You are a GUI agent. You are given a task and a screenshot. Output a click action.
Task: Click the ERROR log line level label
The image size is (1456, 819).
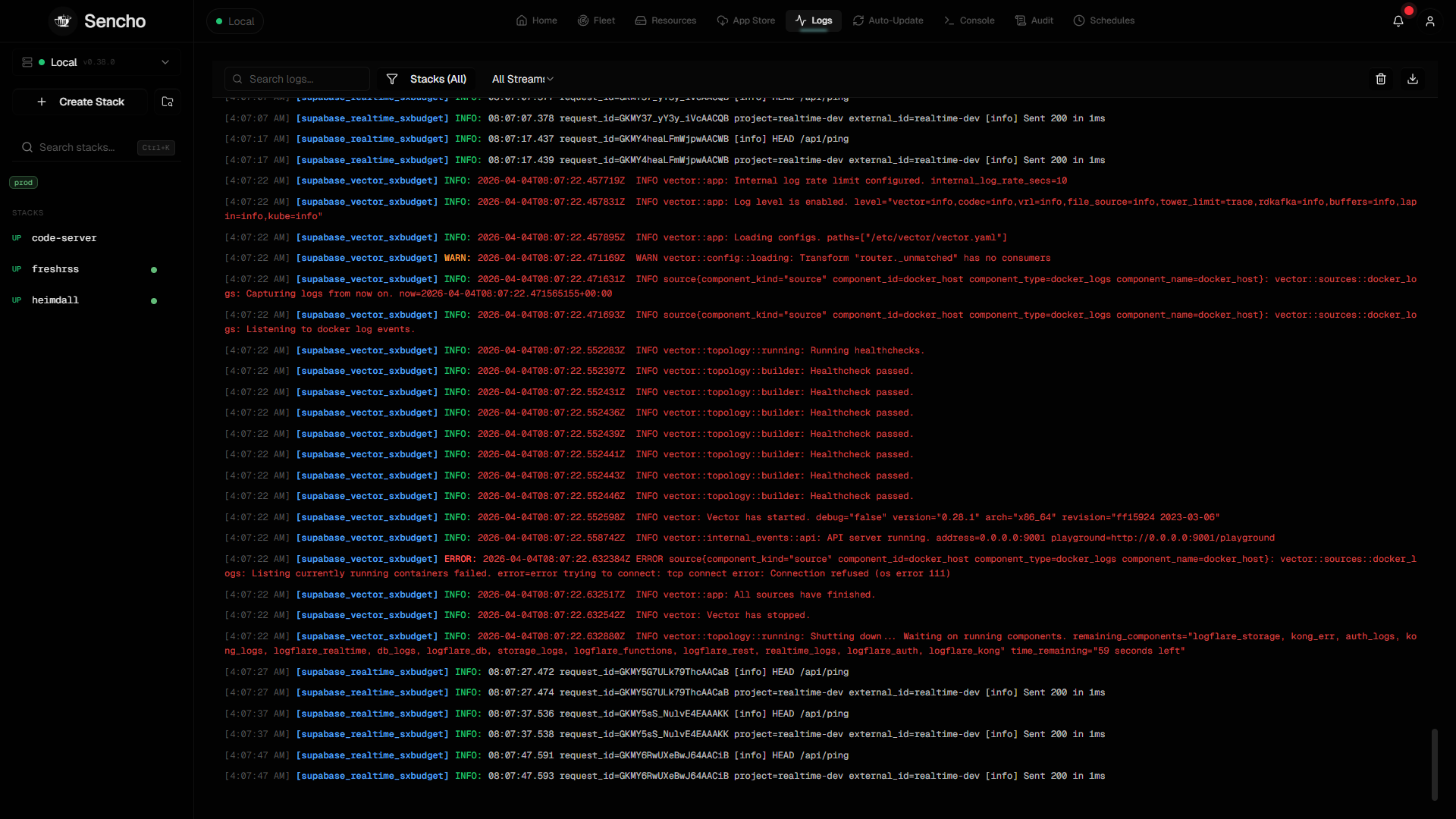[460, 559]
